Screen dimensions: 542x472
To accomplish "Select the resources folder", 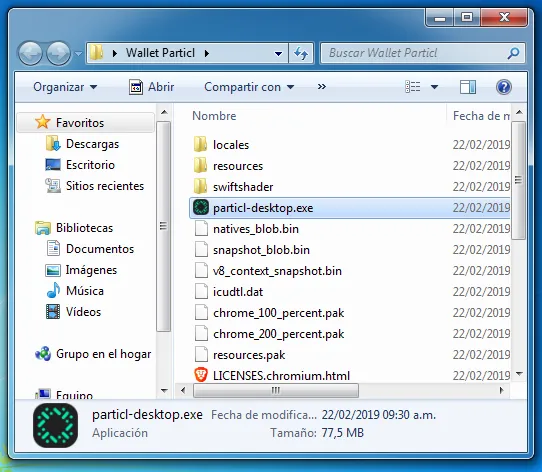I will pos(238,166).
